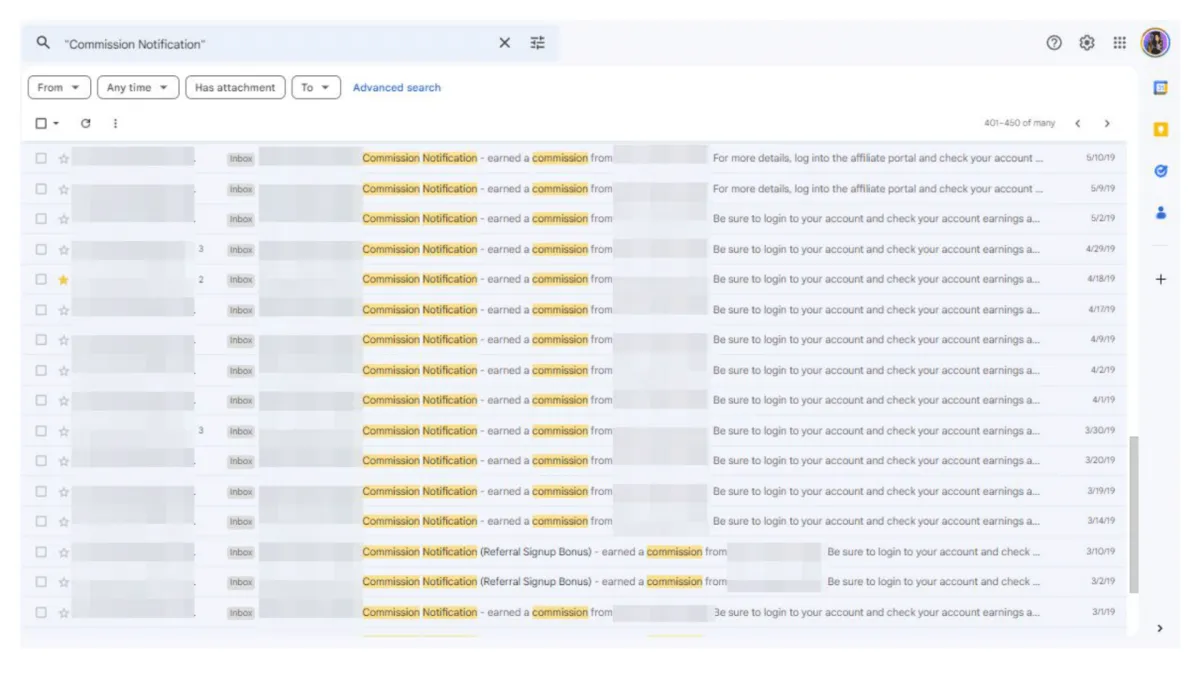Click the date 4/1/19
This screenshot has height=675, width=1200.
[x=1103, y=400]
